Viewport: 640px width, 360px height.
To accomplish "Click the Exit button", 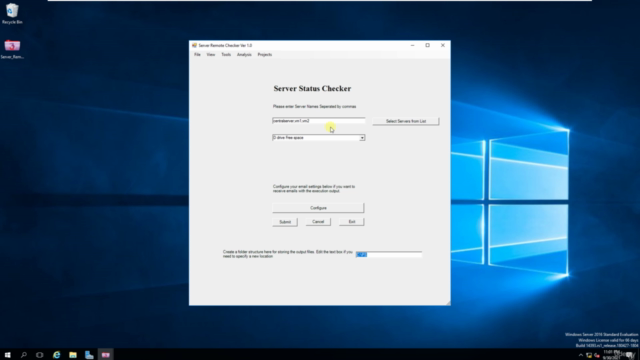I will click(351, 222).
